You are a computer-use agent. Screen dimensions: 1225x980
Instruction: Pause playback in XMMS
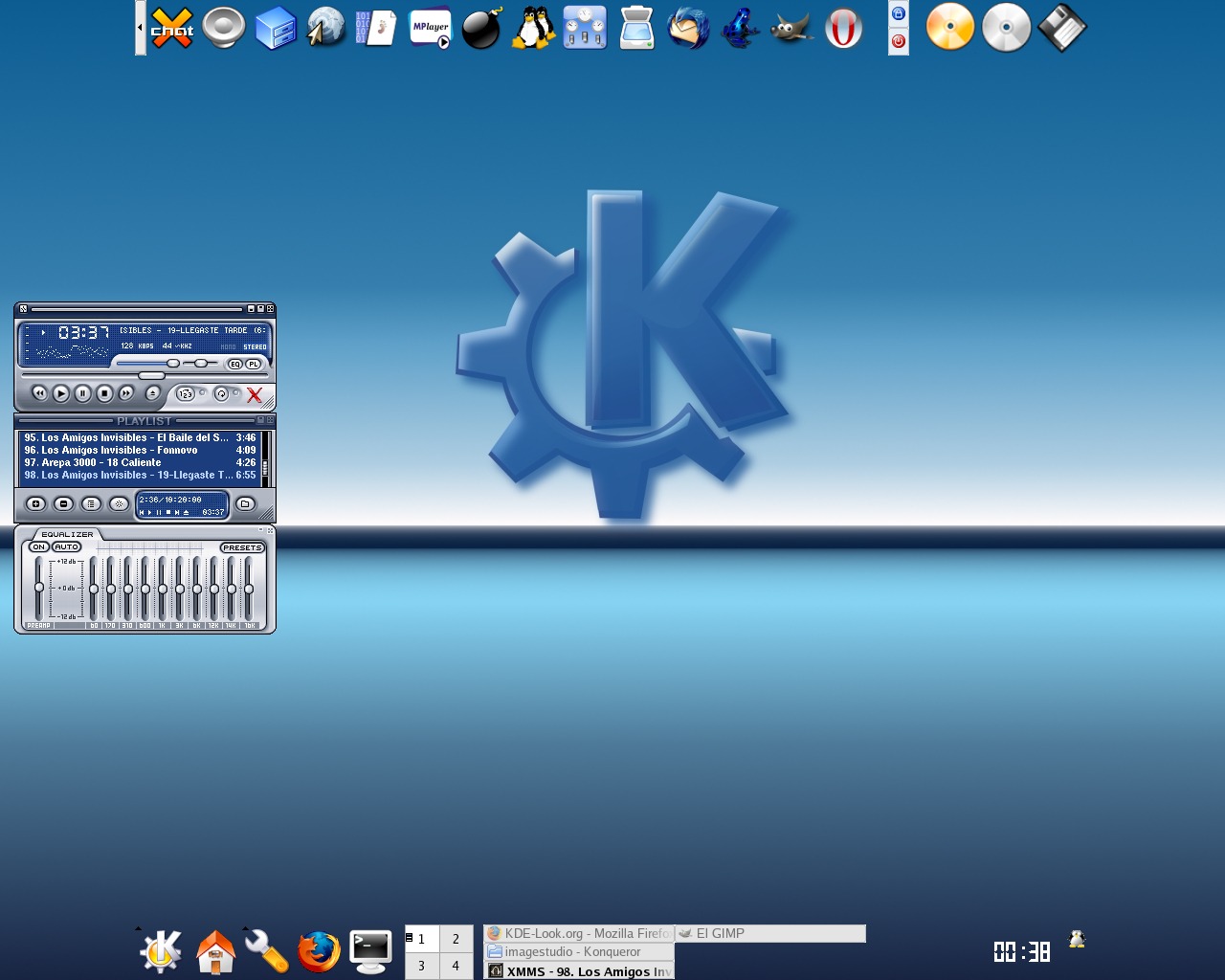(x=83, y=393)
